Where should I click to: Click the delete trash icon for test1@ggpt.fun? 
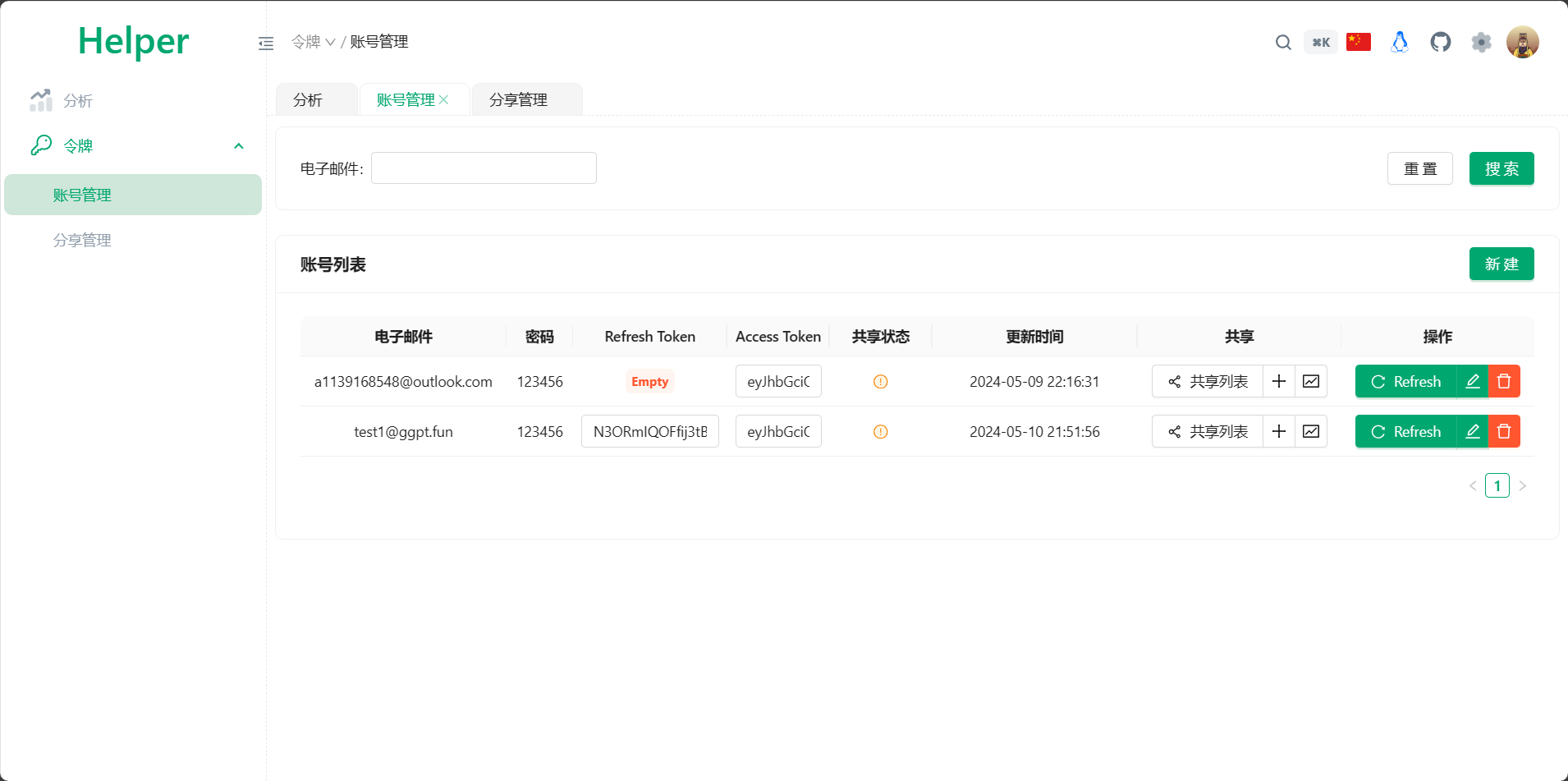tap(1504, 431)
